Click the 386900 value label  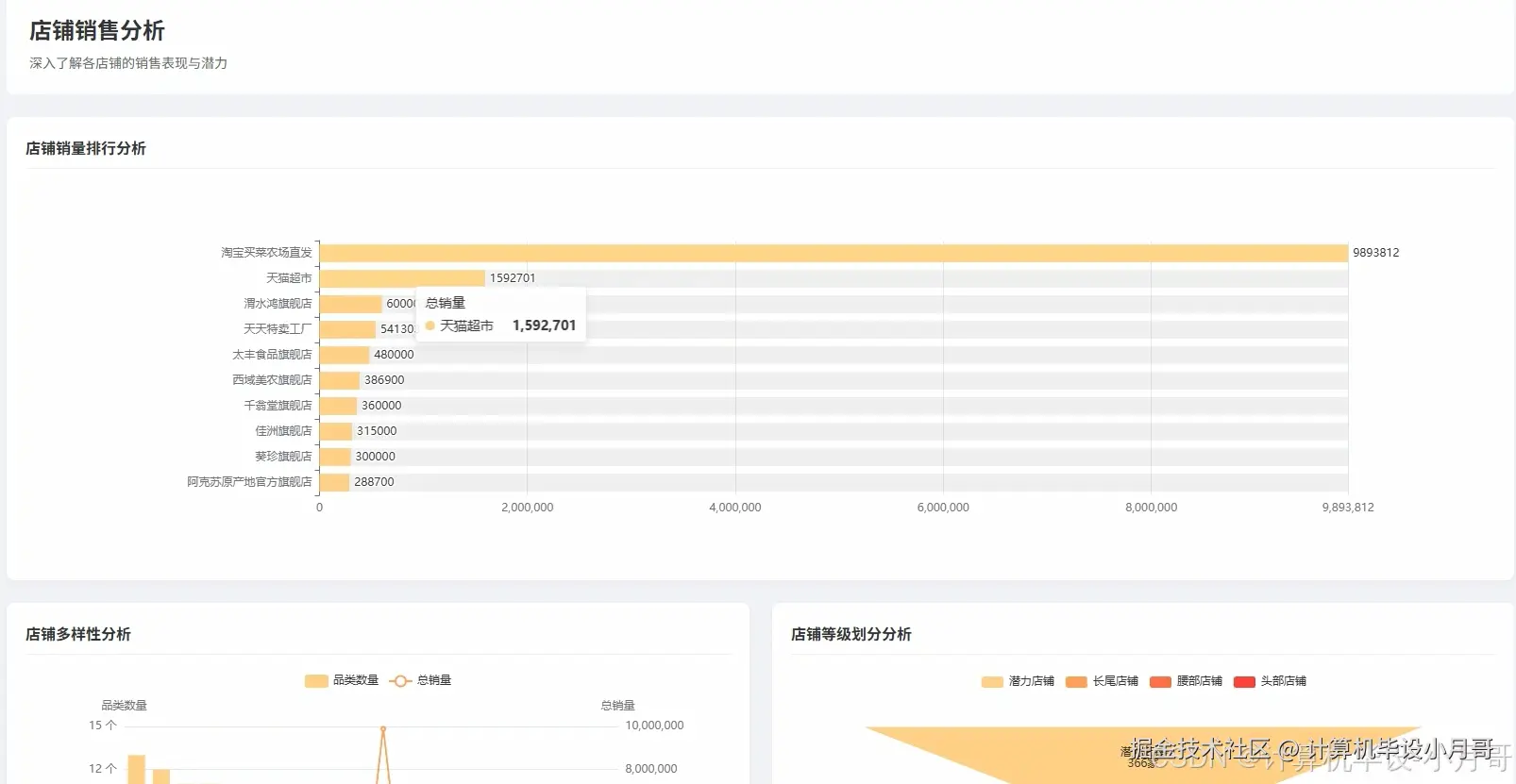[384, 380]
